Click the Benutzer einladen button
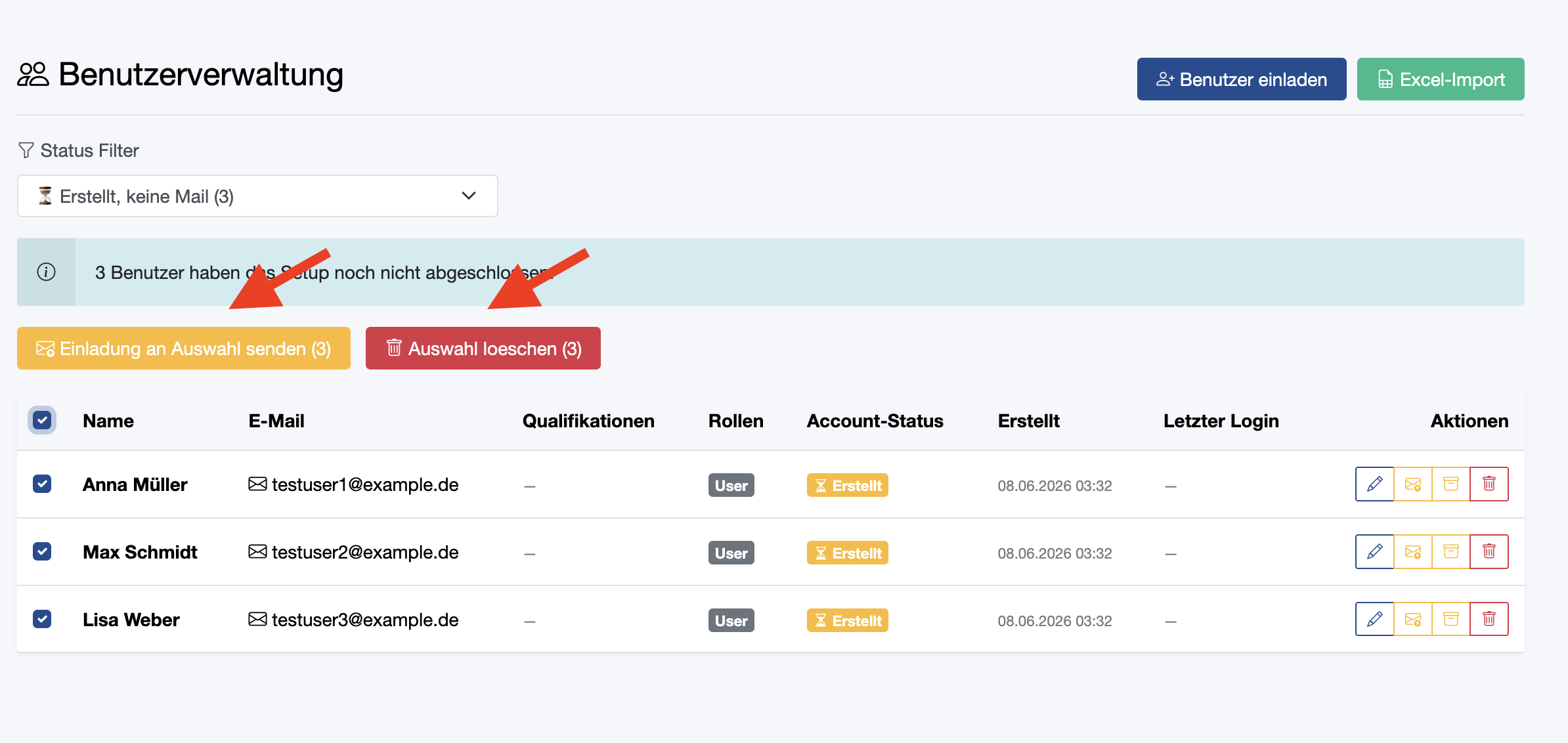The image size is (1568, 743). (1242, 79)
